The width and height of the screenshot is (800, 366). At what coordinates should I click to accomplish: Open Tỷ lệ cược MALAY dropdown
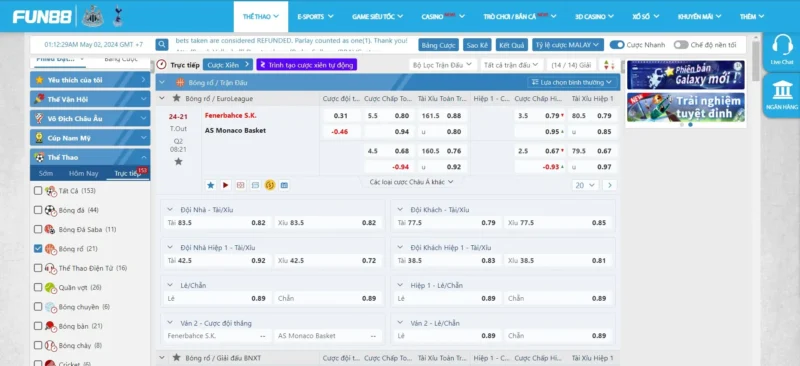pos(568,45)
